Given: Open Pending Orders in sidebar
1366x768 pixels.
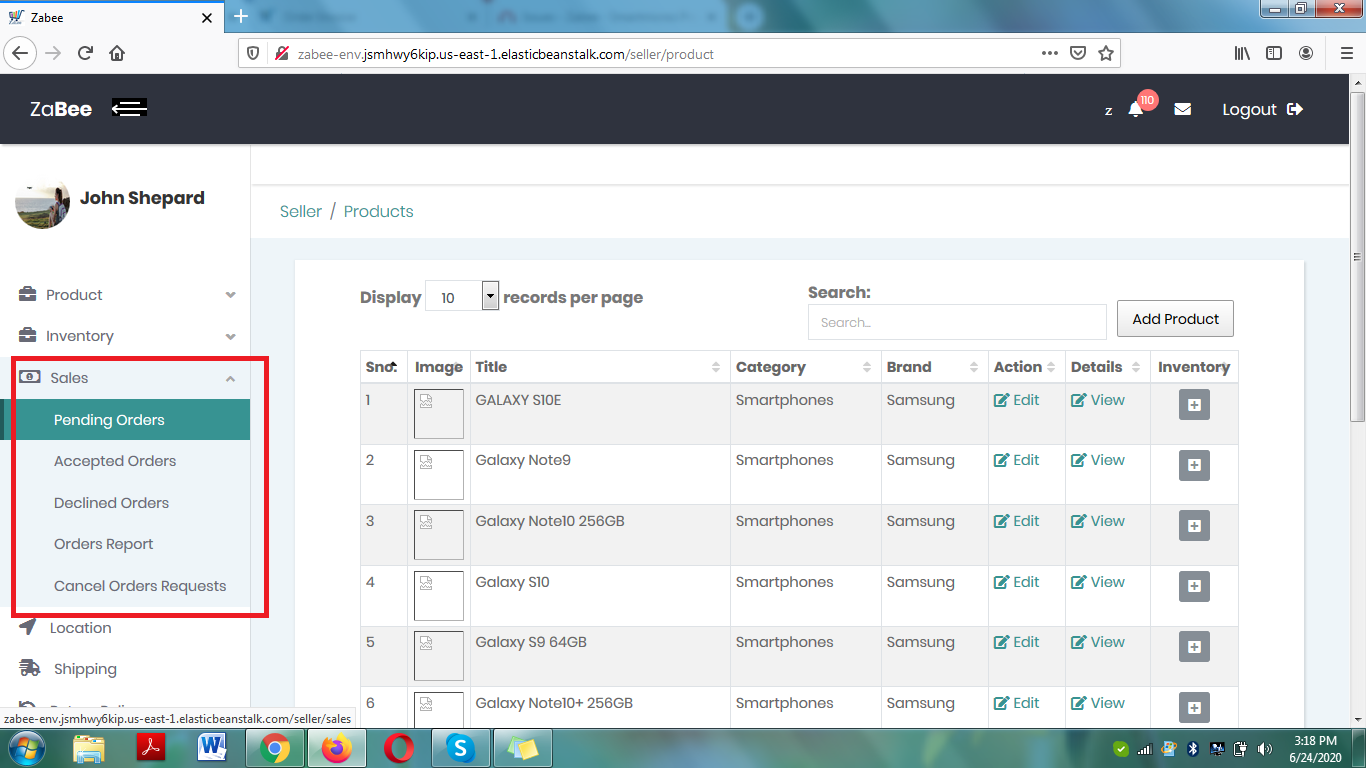Looking at the screenshot, I should point(126,420).
